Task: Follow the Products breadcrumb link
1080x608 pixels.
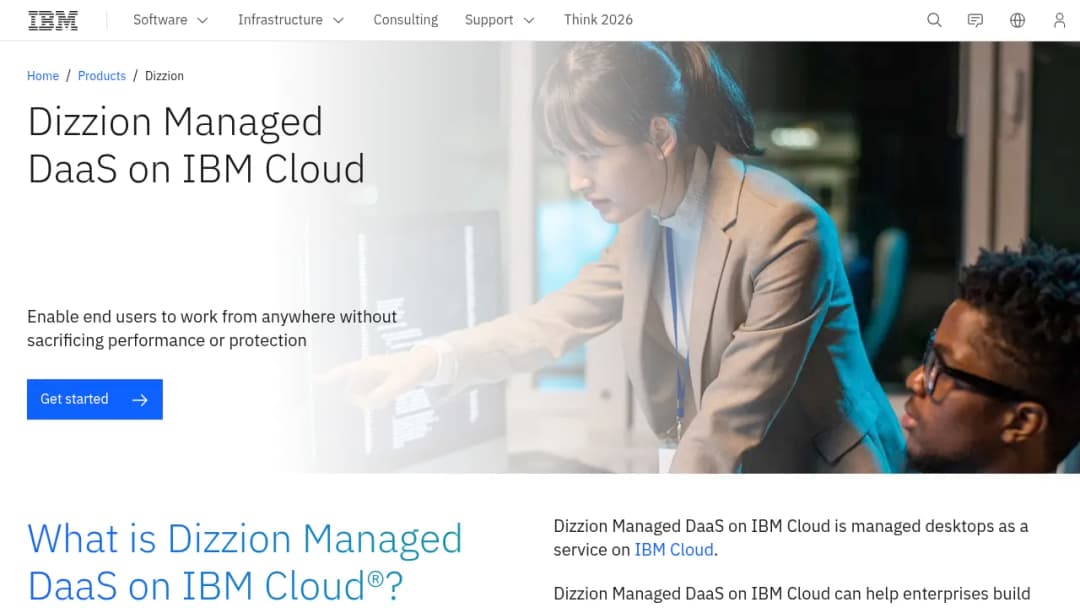Action: (102, 76)
